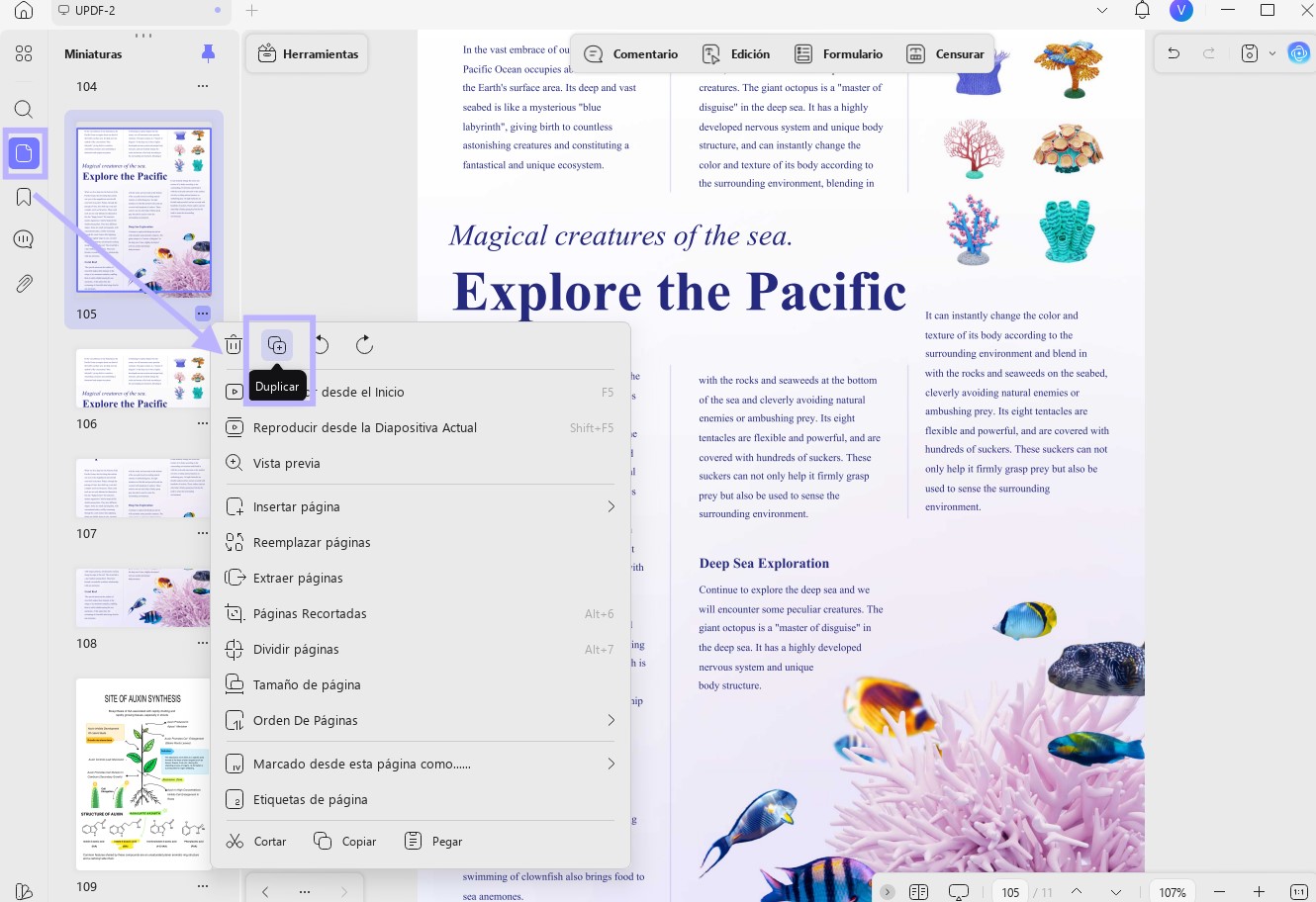
Task: Open the options menu for thumbnail 107
Action: 203,533
